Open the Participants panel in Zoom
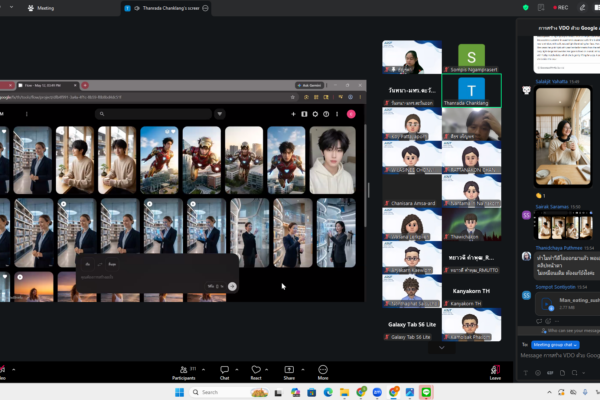Image resolution: width=600 pixels, height=400 pixels. click(184, 372)
